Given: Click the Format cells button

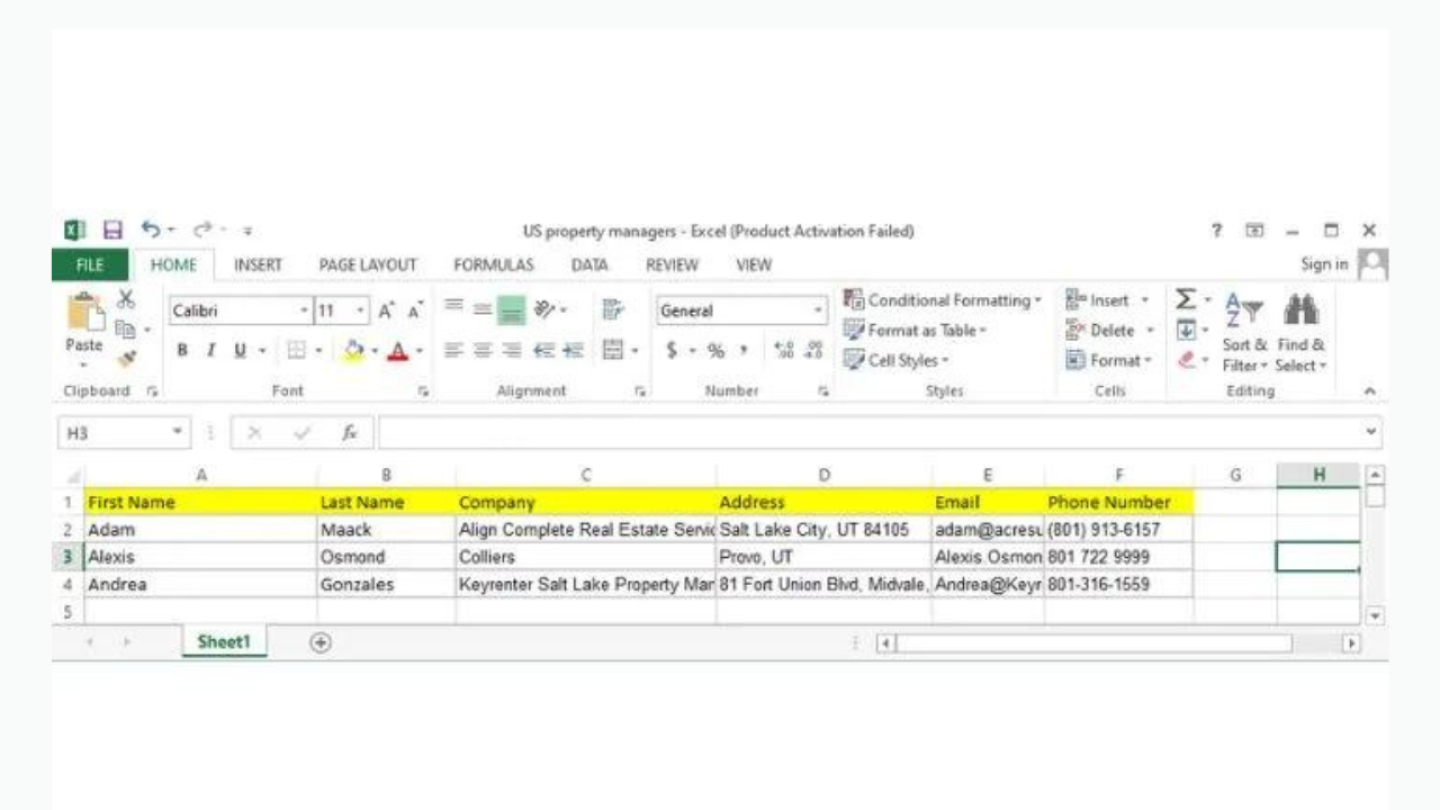Looking at the screenshot, I should pyautogui.click(x=1109, y=360).
